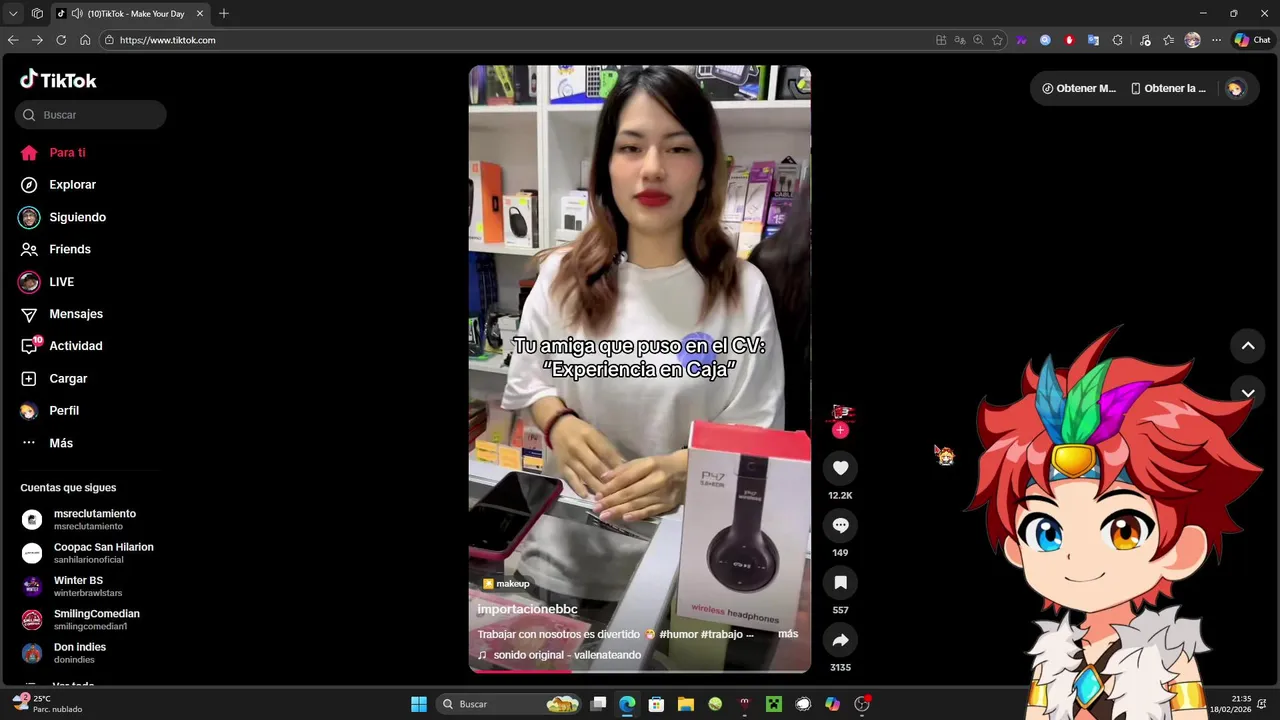Expand the caption with más
Image resolution: width=1280 pixels, height=720 pixels.
(788, 634)
